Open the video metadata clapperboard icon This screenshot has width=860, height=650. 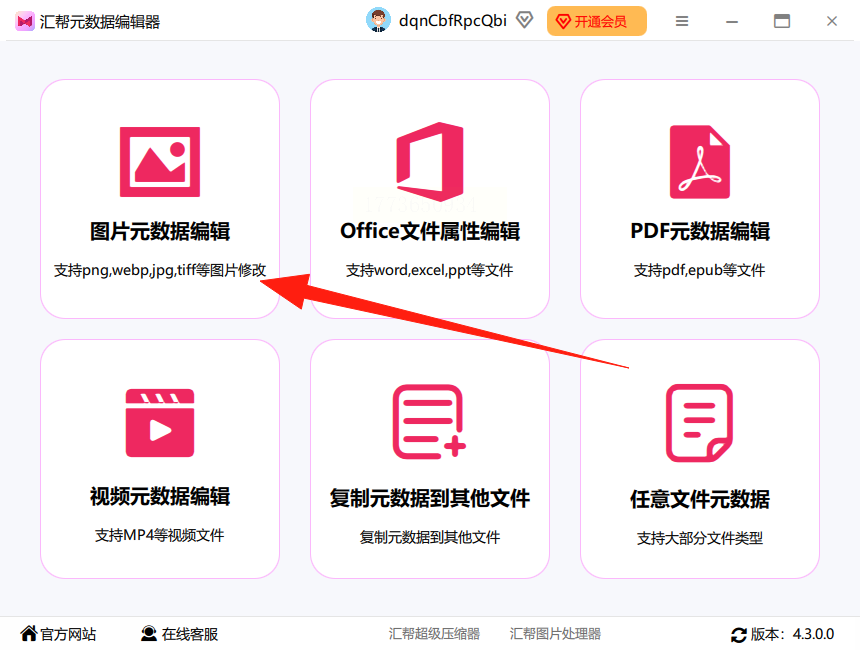coord(160,423)
